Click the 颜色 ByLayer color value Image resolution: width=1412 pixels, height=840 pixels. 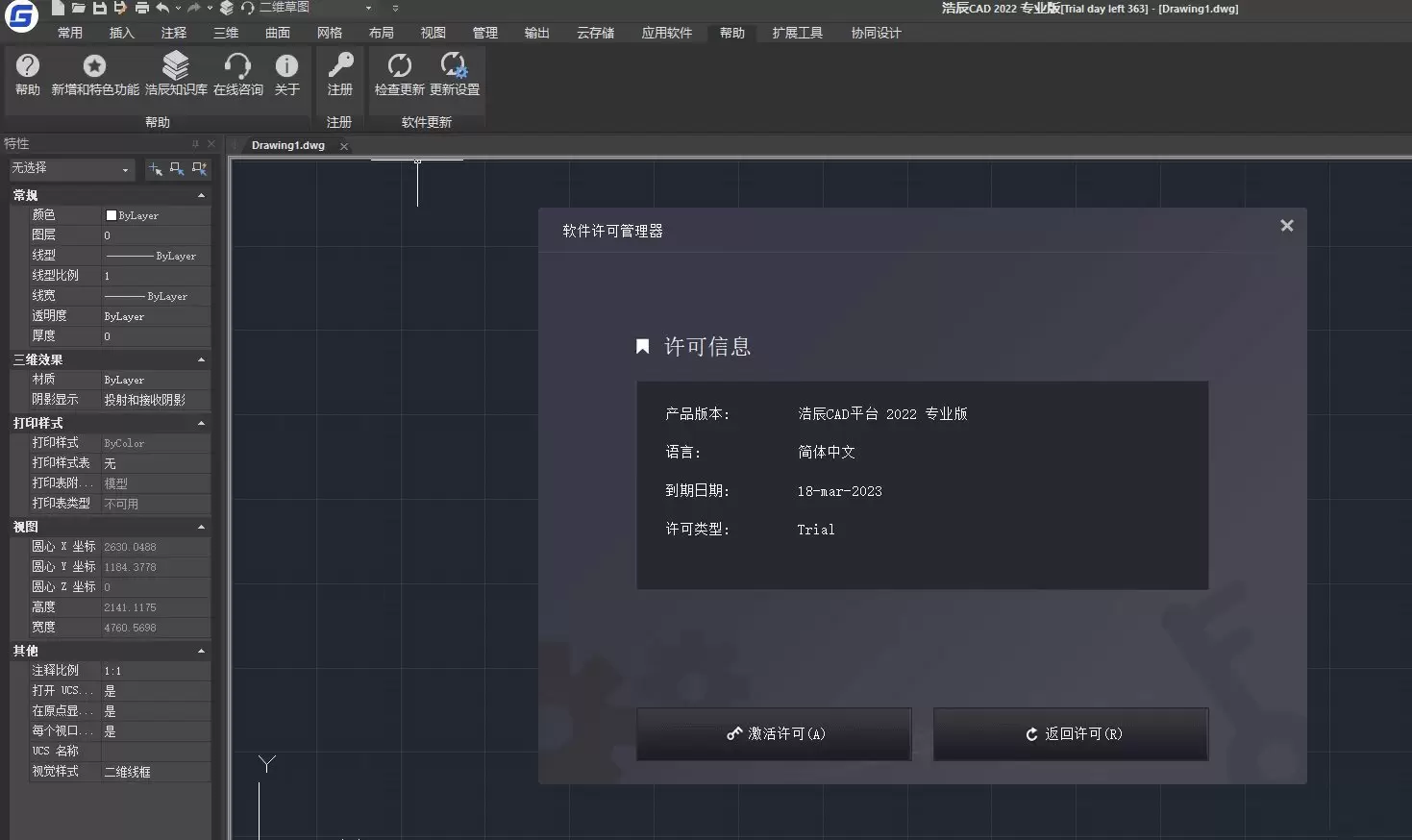pos(156,215)
